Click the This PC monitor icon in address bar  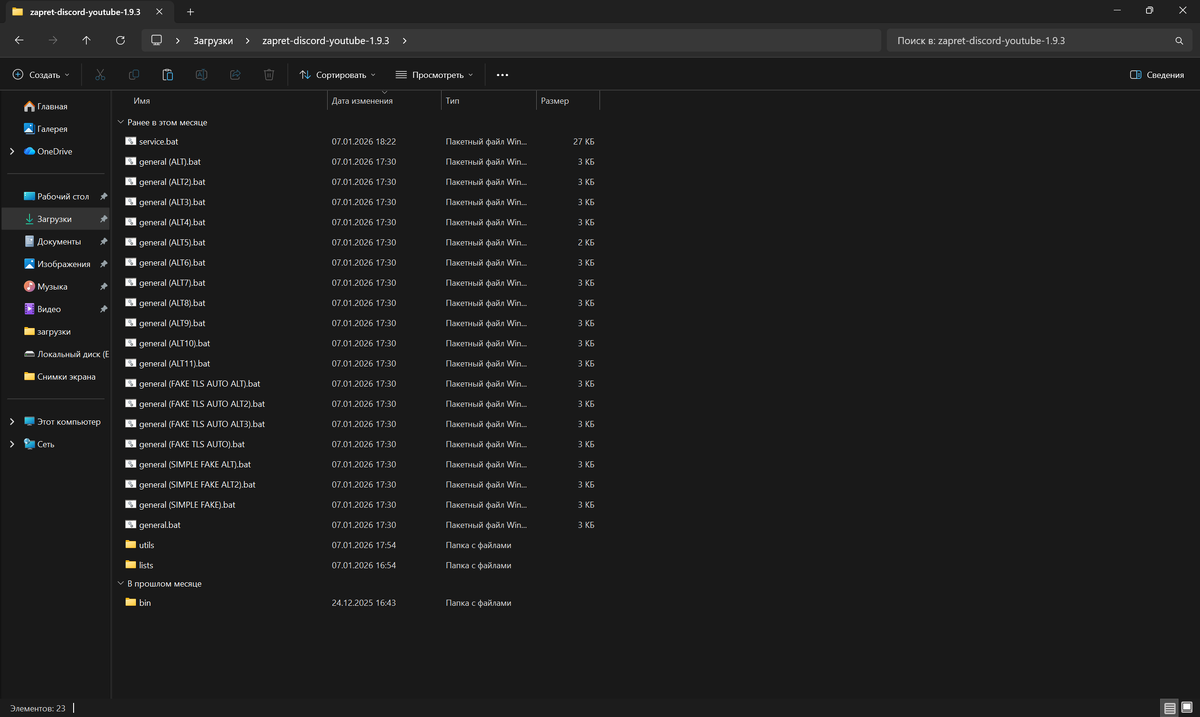pos(156,41)
